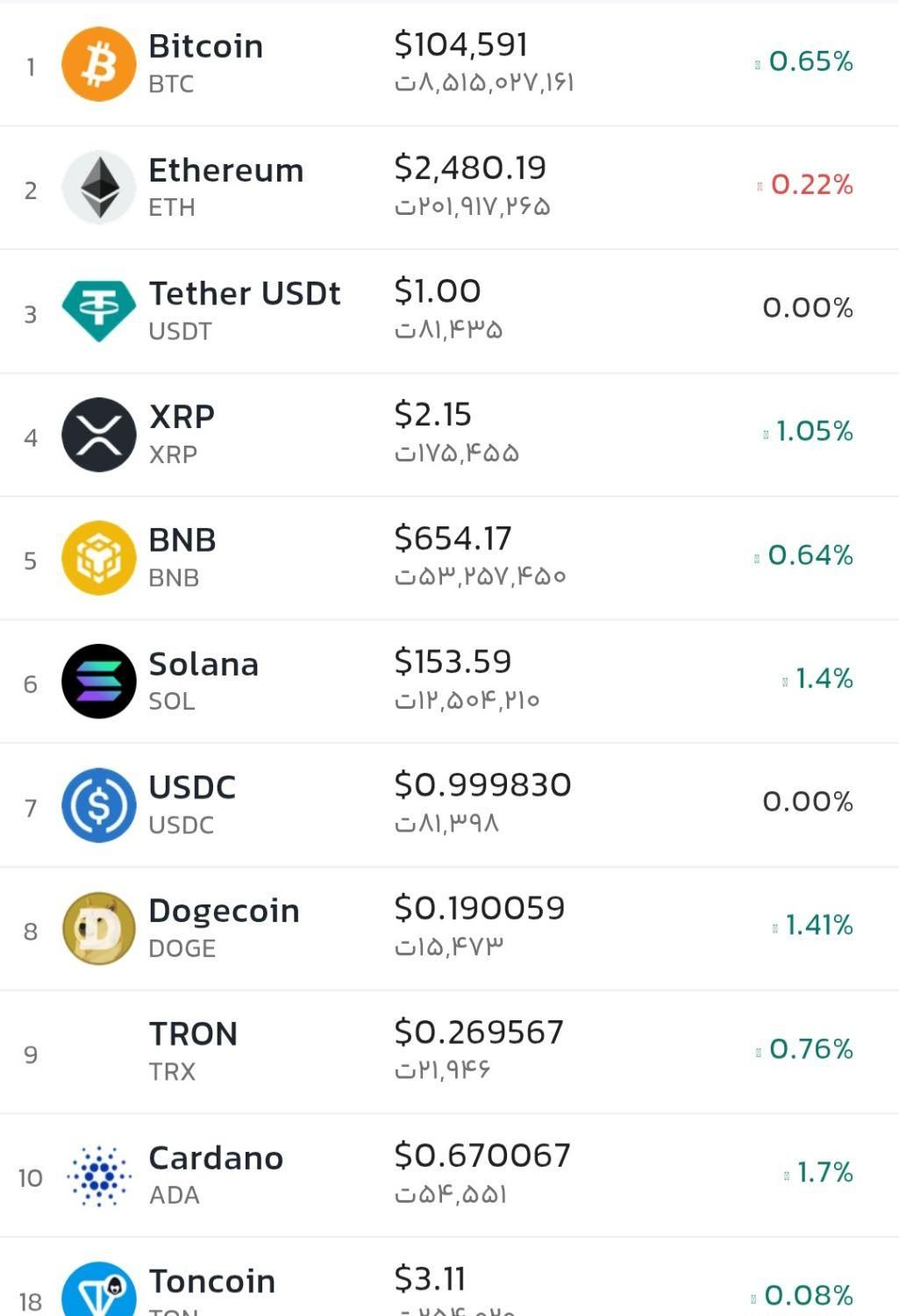Select the blue USDC dollar icon
The width and height of the screenshot is (899, 1316).
[x=99, y=805]
